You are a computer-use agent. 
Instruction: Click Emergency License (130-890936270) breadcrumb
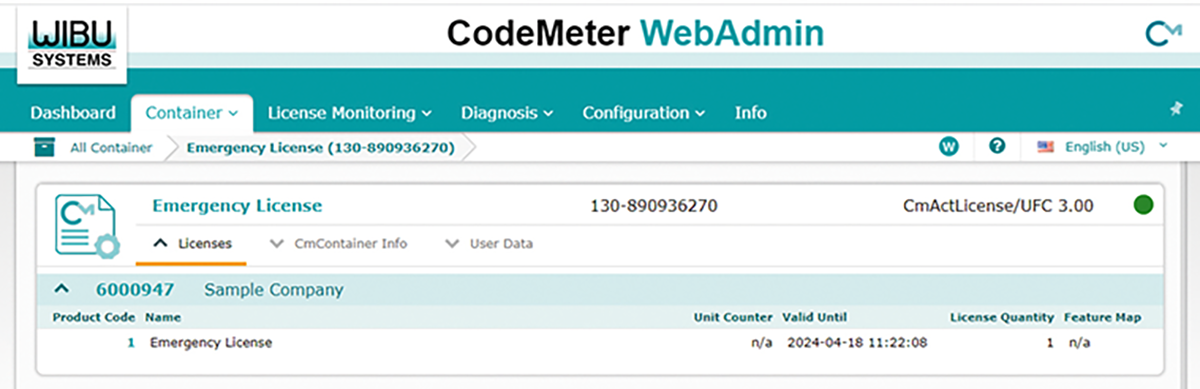[321, 148]
